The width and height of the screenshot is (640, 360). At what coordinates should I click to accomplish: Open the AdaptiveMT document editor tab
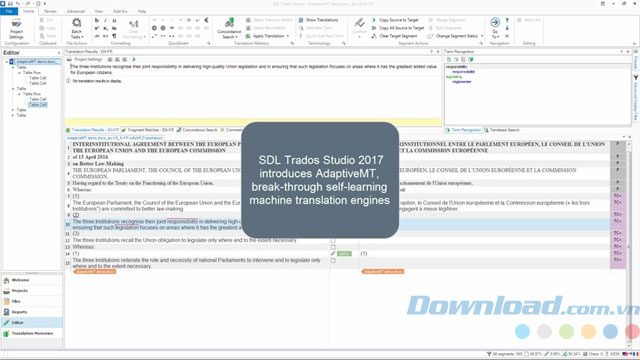pyautogui.click(x=115, y=138)
